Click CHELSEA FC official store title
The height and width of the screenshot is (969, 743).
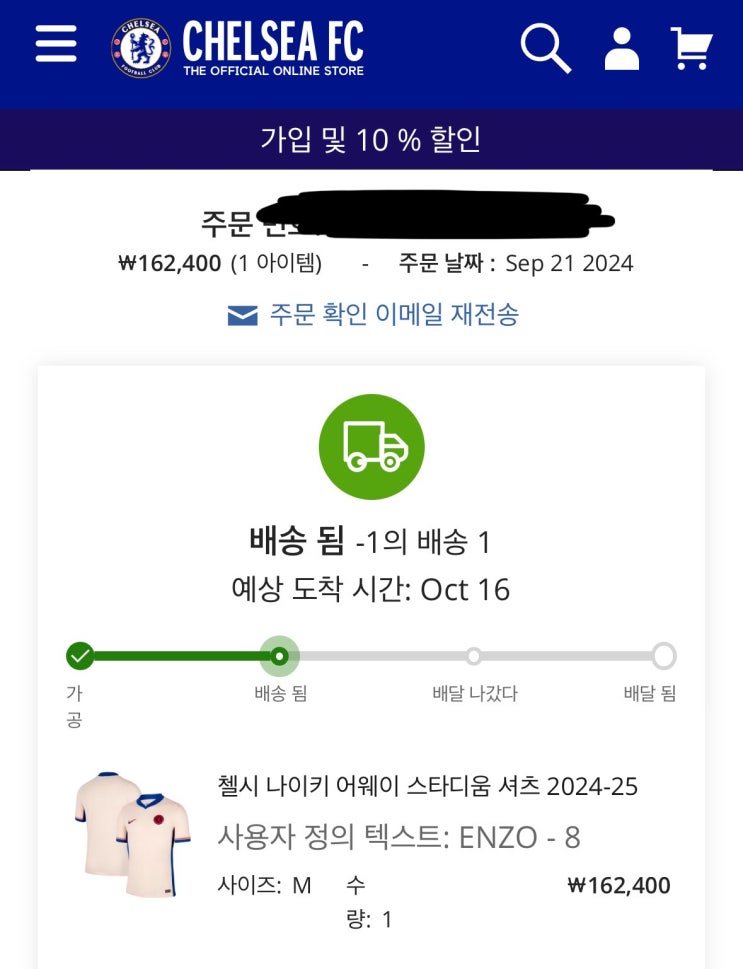(x=272, y=48)
